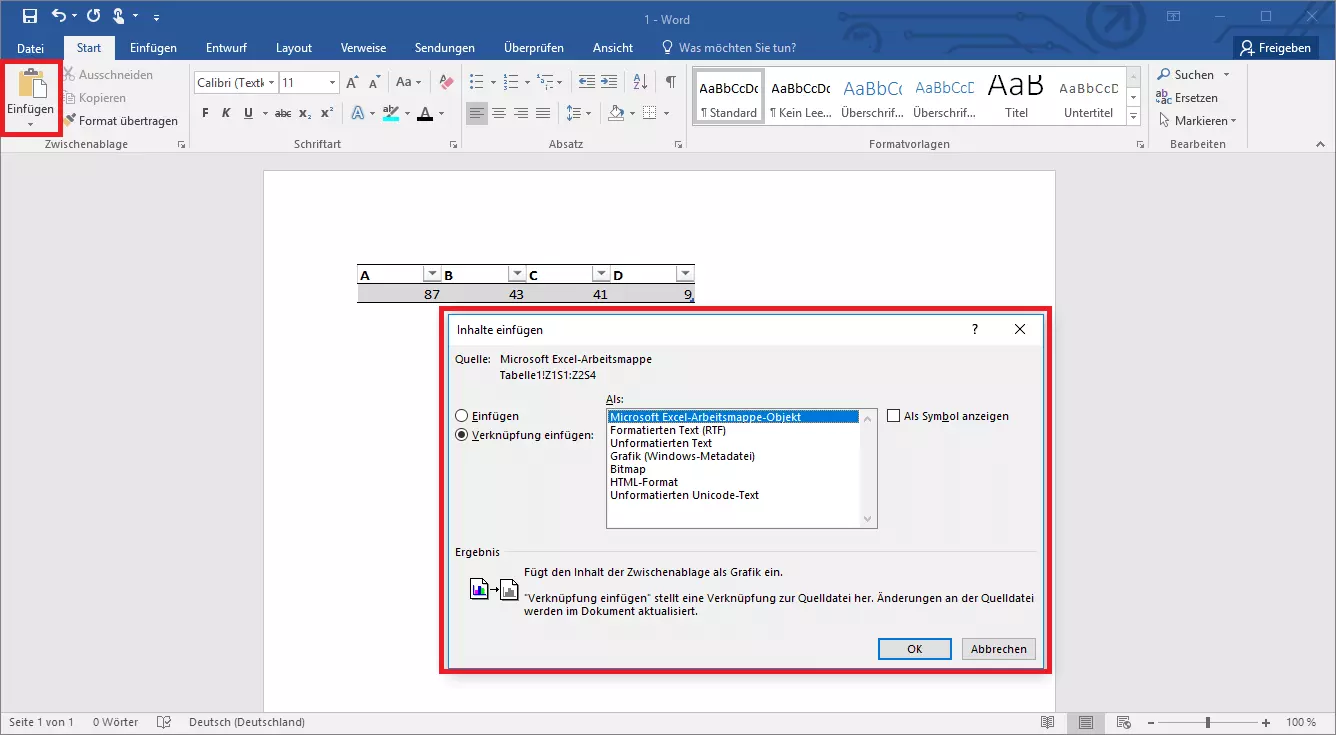Click the bullet list icon
Viewport: 1336px width, 735px height.
476,82
